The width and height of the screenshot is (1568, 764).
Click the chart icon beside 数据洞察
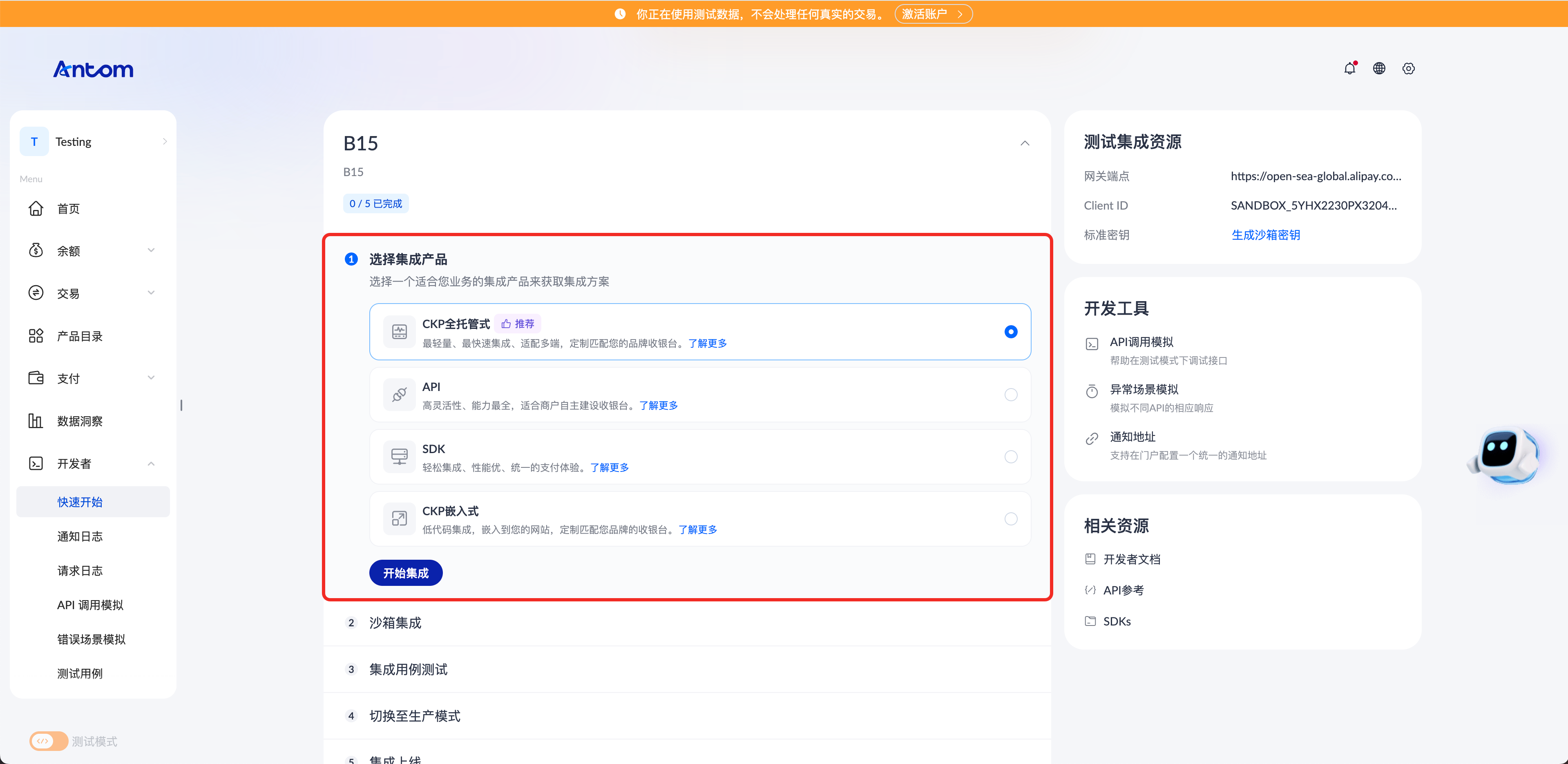point(36,421)
